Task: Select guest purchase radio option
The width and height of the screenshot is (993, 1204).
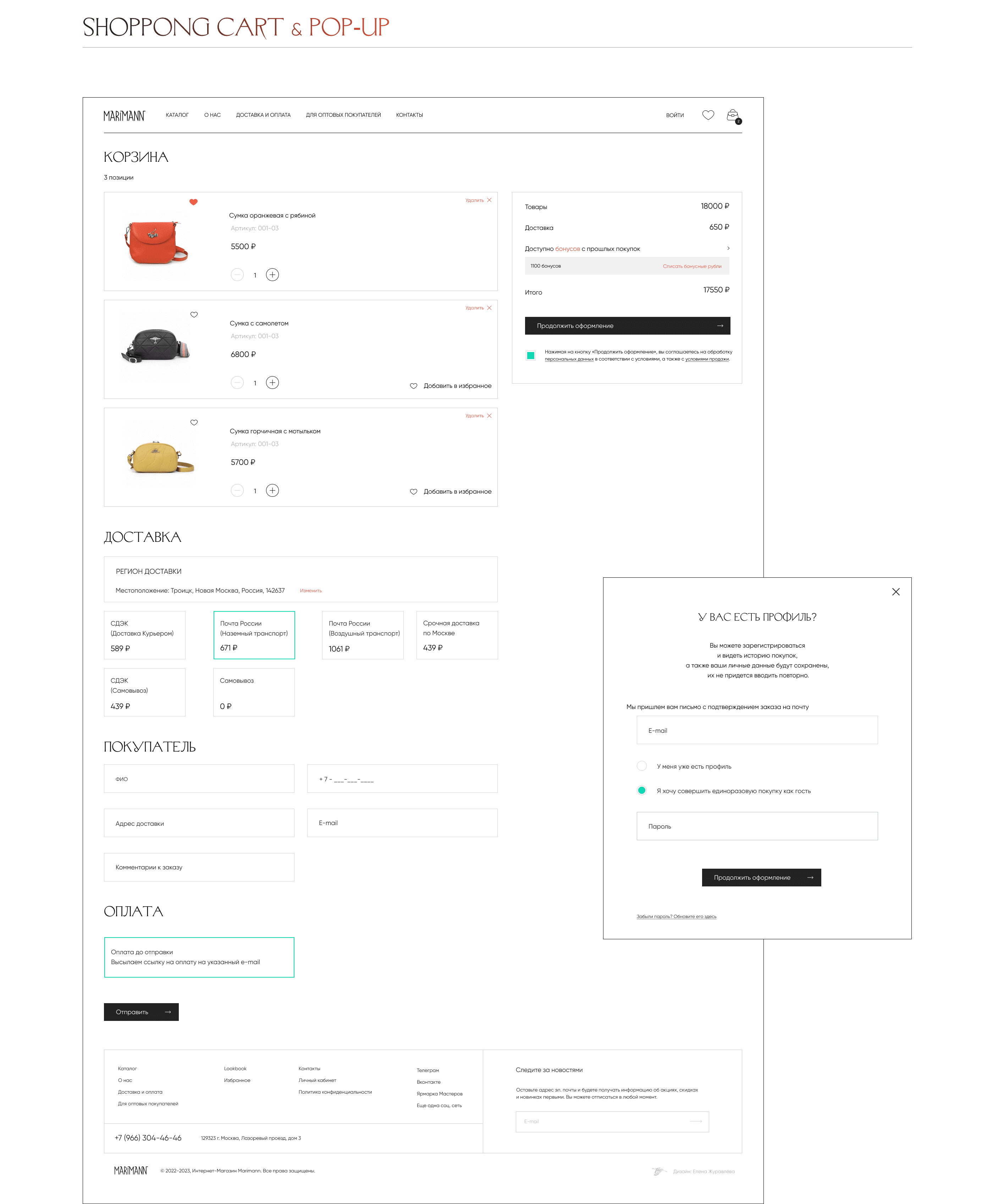Action: coord(642,791)
